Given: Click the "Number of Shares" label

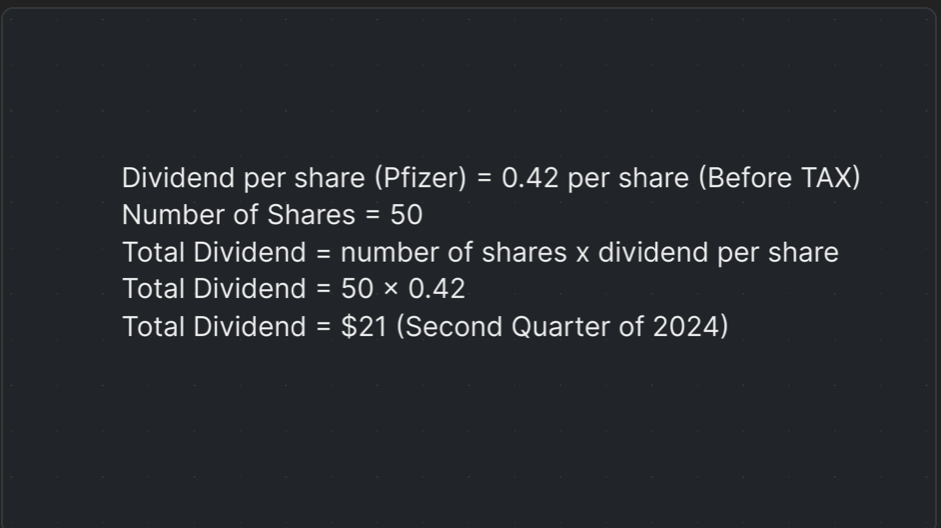Looking at the screenshot, I should tap(238, 215).
